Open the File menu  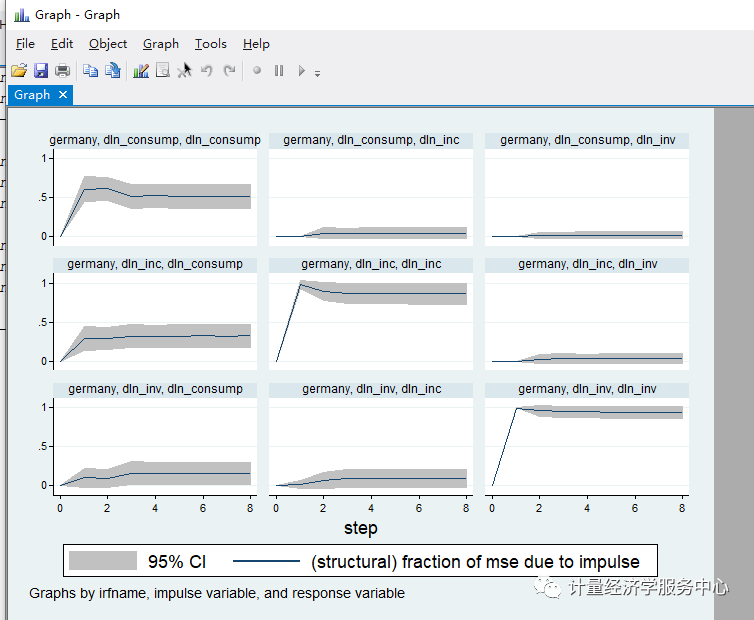25,44
